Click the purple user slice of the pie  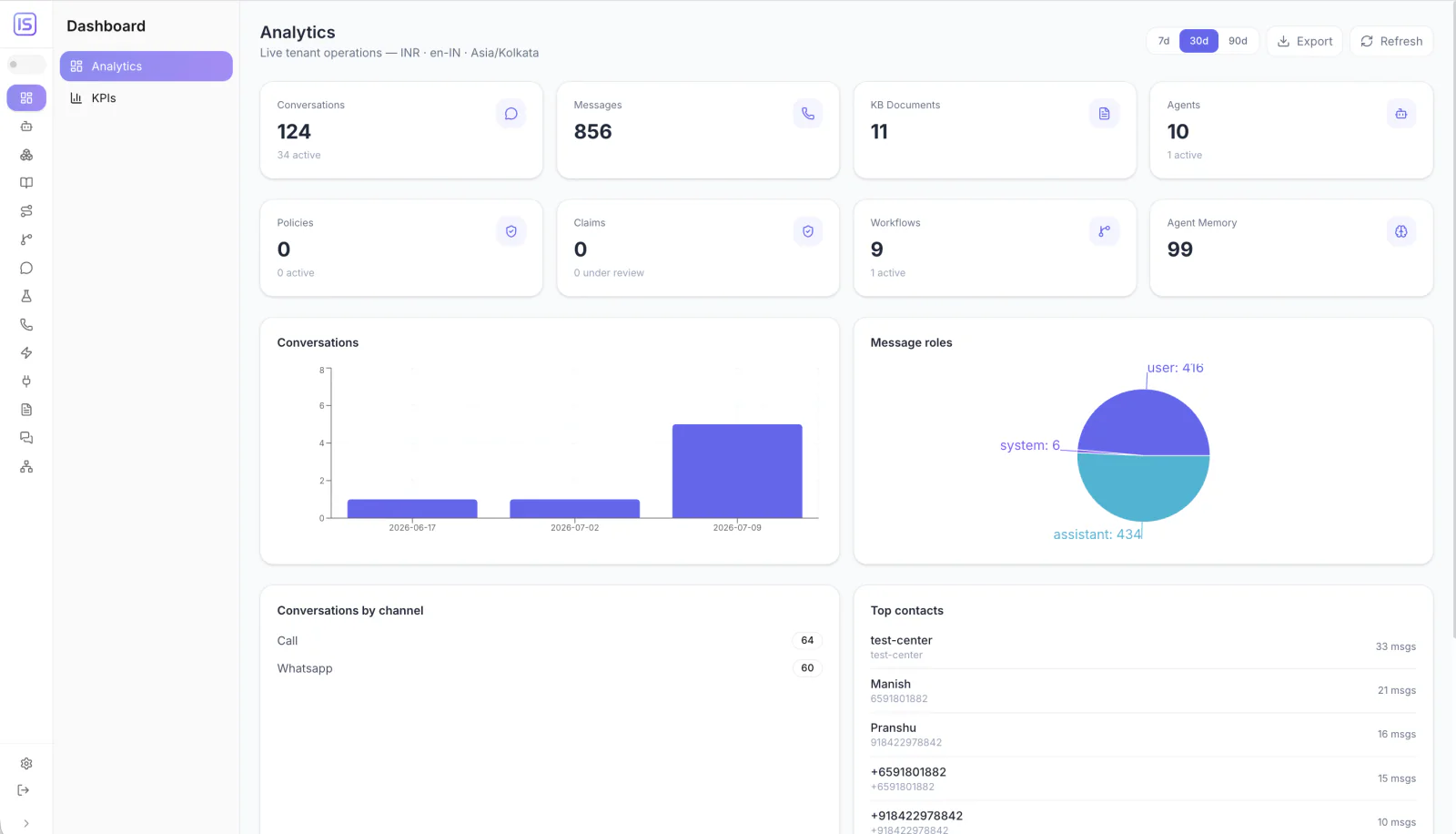tap(1144, 421)
